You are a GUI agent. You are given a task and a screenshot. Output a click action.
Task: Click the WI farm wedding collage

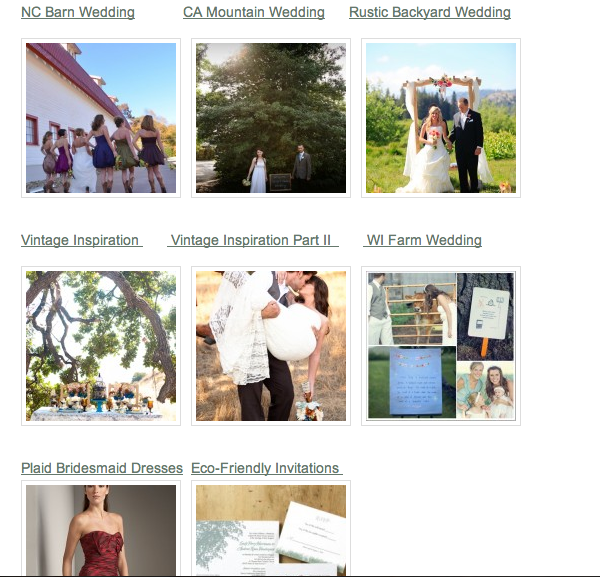pos(441,346)
